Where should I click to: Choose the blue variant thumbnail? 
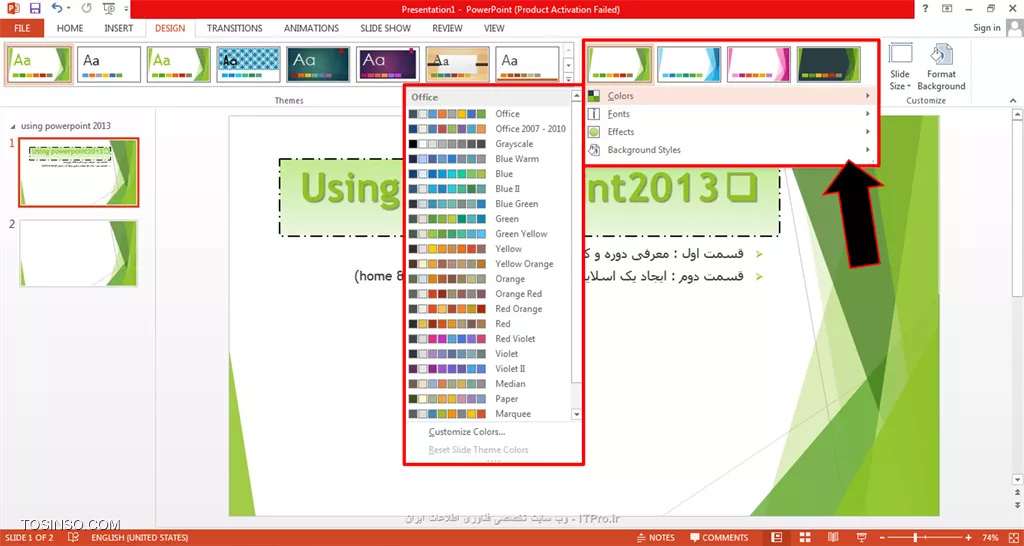[689, 64]
